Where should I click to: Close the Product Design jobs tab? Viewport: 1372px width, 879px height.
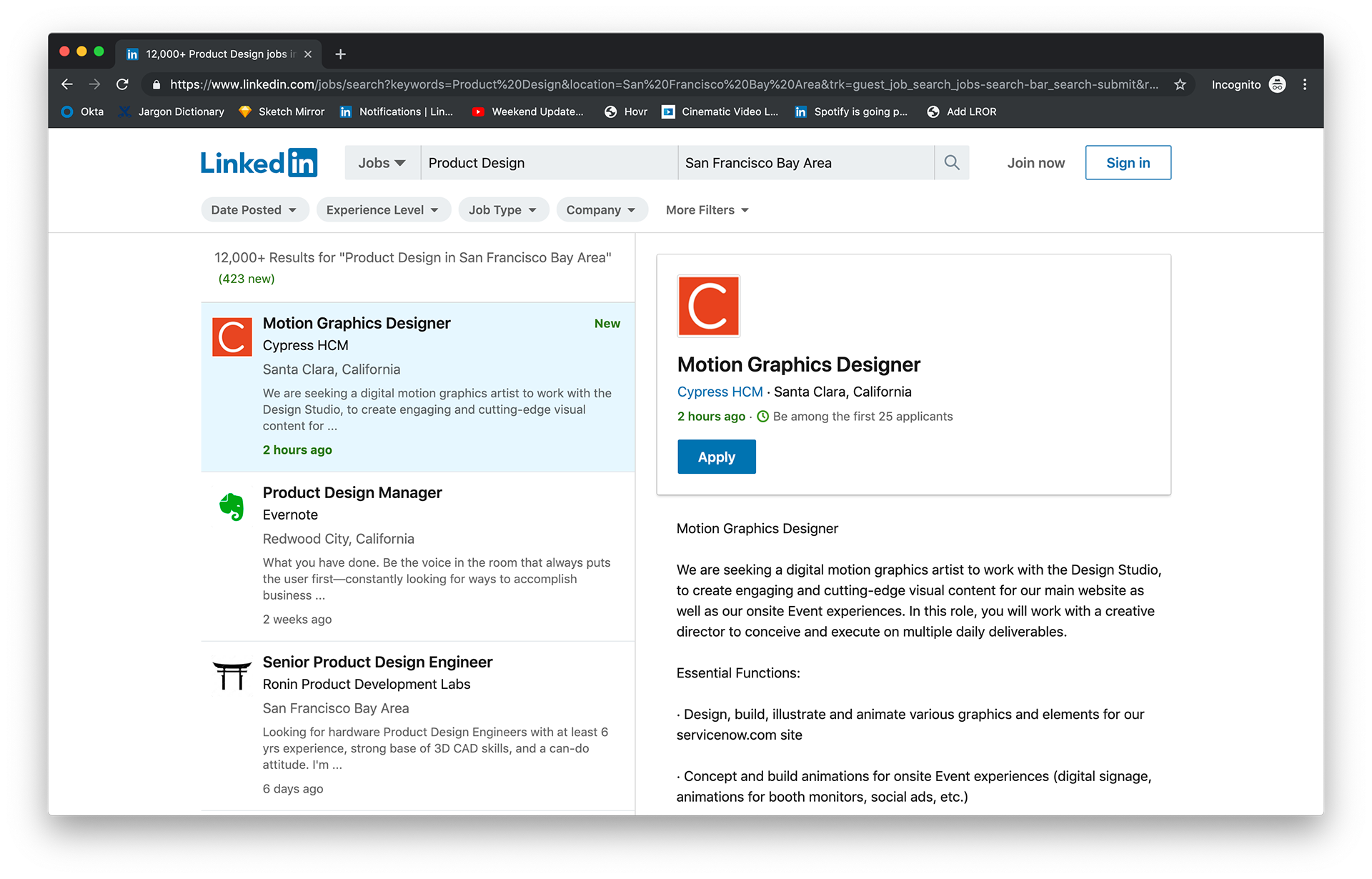point(308,54)
